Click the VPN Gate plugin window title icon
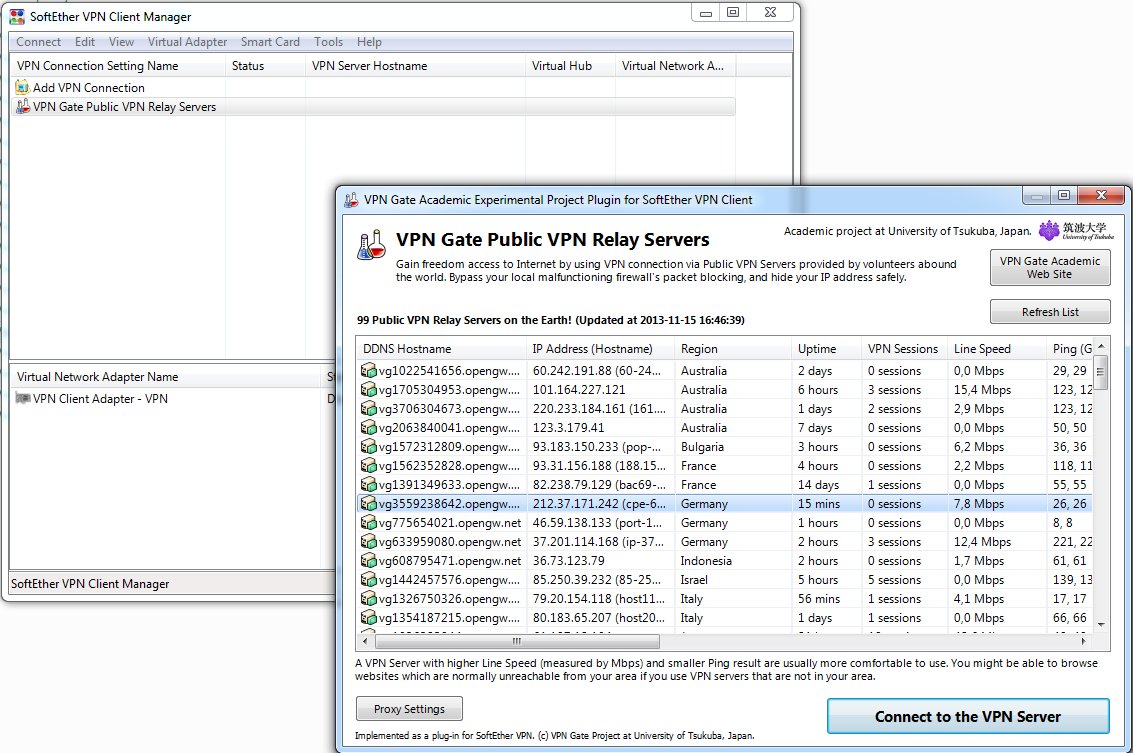This screenshot has width=1133, height=753. click(x=350, y=199)
